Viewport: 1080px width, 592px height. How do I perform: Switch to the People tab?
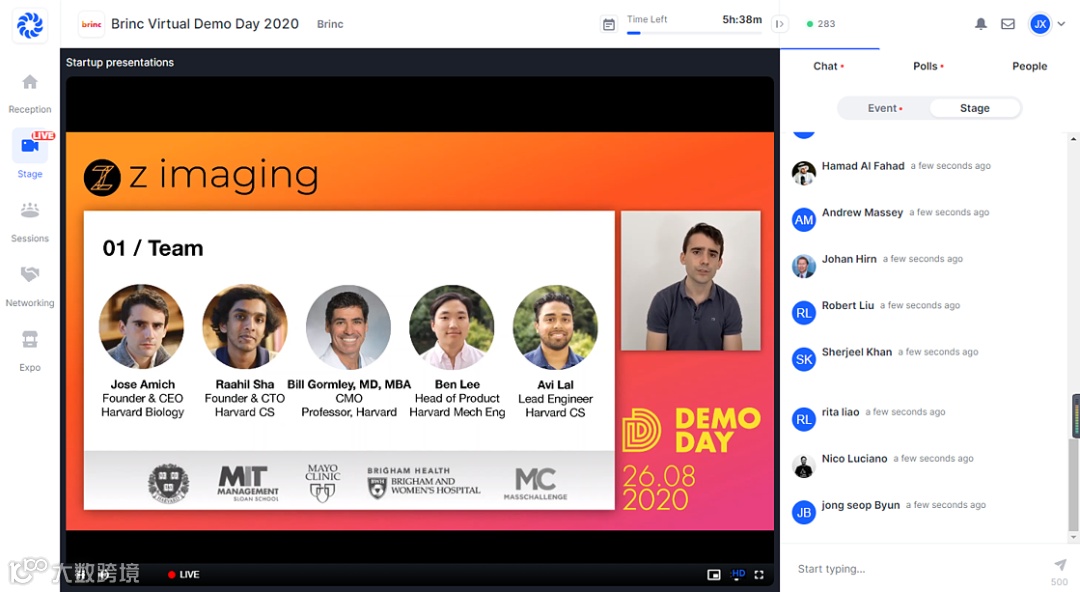(1030, 66)
